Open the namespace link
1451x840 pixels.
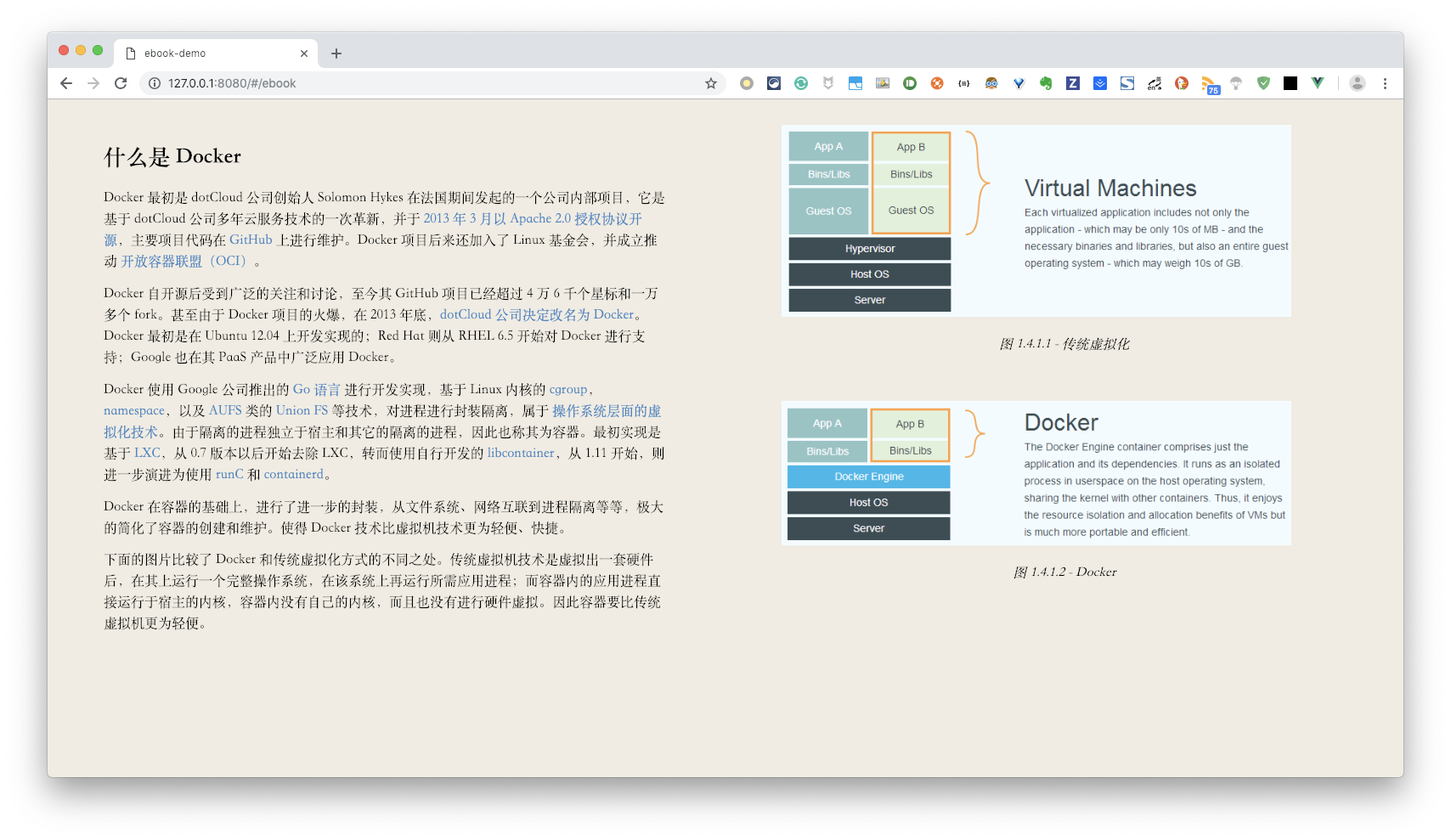[134, 410]
